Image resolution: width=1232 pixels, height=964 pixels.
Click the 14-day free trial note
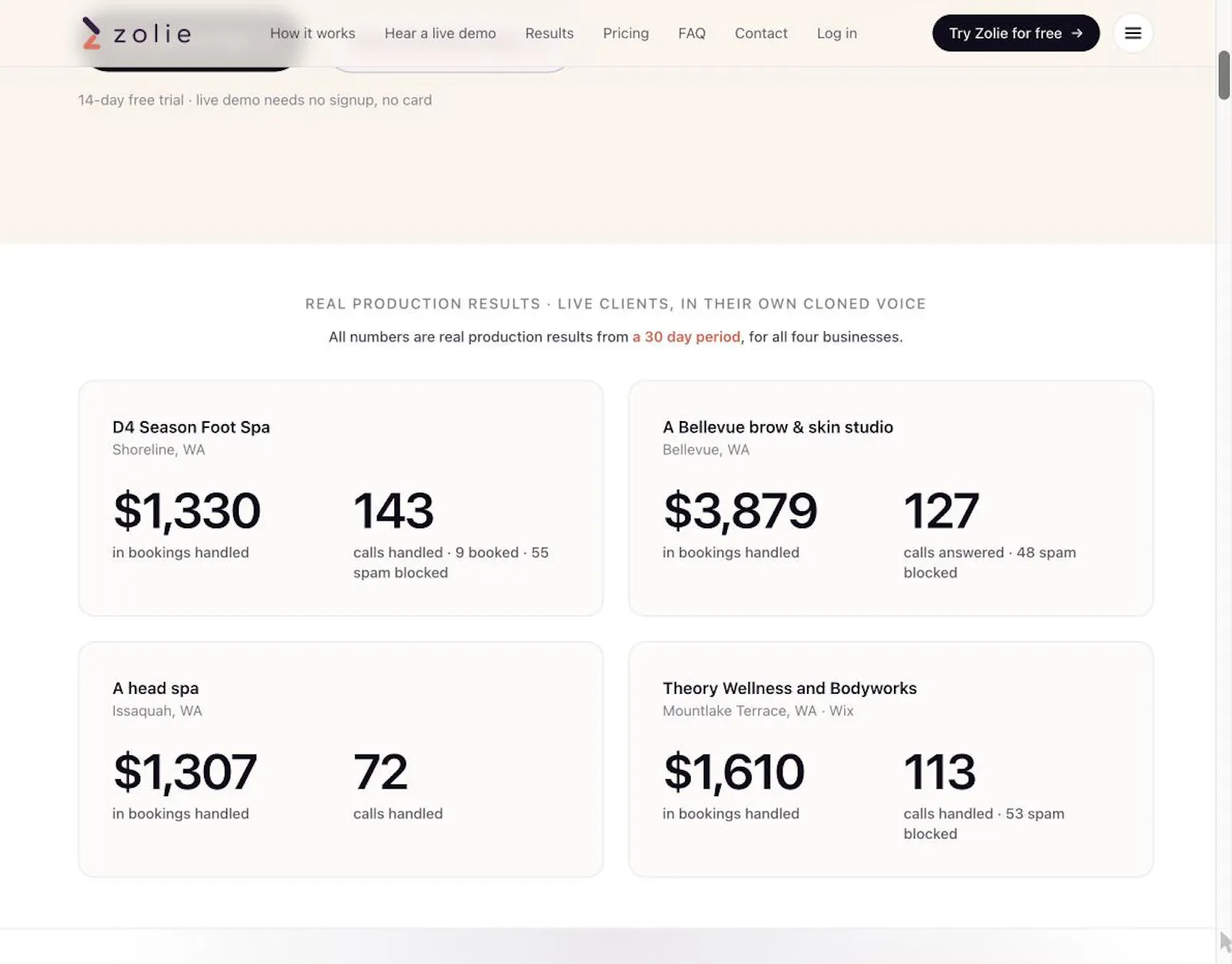click(x=255, y=100)
